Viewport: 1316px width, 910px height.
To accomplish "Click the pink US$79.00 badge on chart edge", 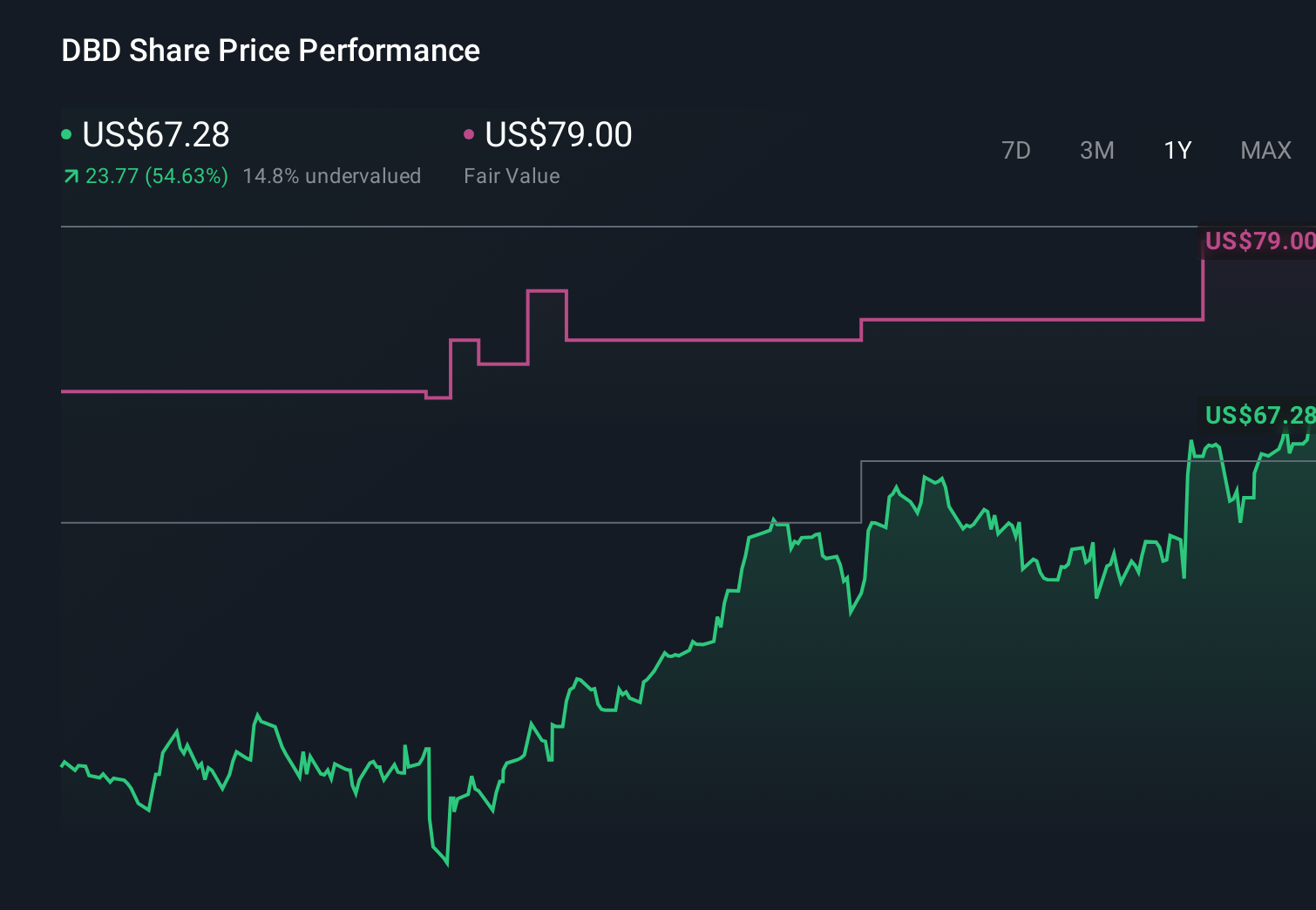I will point(1259,242).
